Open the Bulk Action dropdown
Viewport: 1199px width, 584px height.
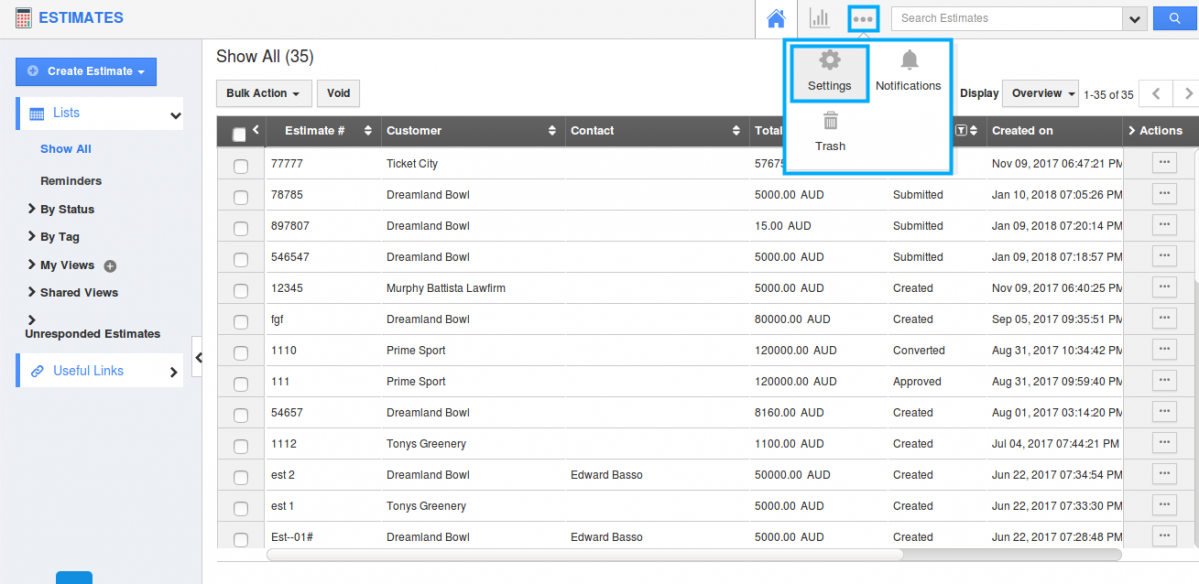pos(264,93)
